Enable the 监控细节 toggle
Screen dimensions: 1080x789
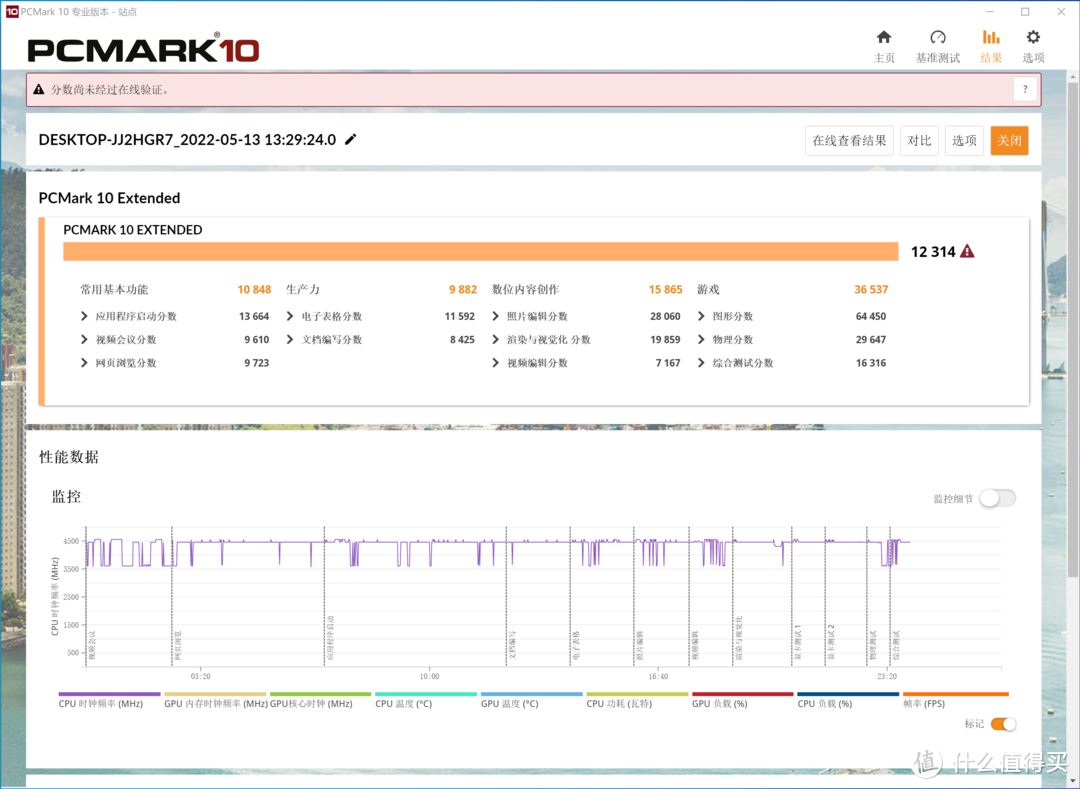click(997, 497)
